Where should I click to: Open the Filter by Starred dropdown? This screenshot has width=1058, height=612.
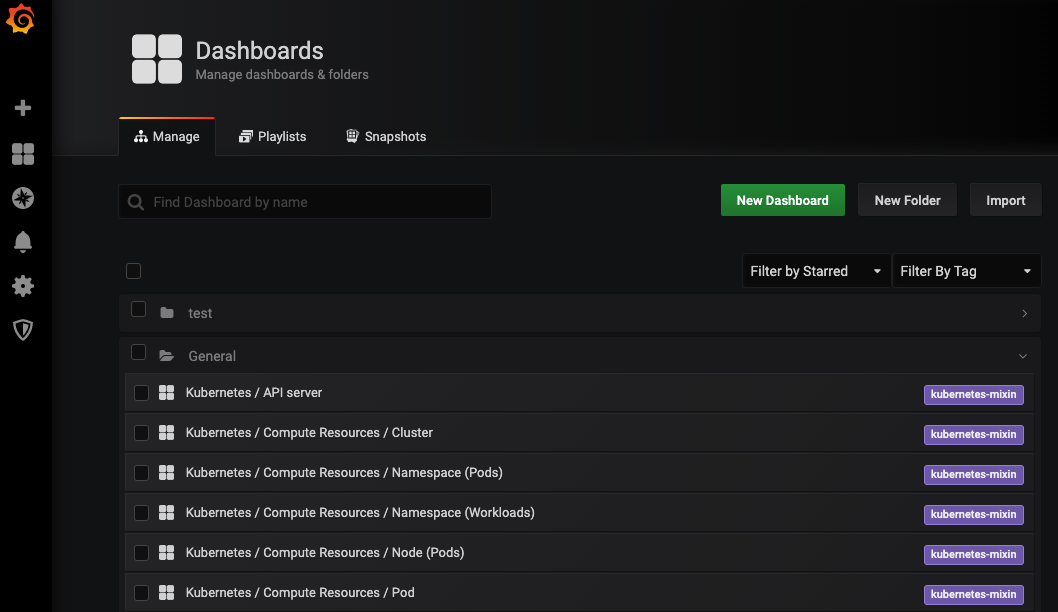click(x=816, y=271)
